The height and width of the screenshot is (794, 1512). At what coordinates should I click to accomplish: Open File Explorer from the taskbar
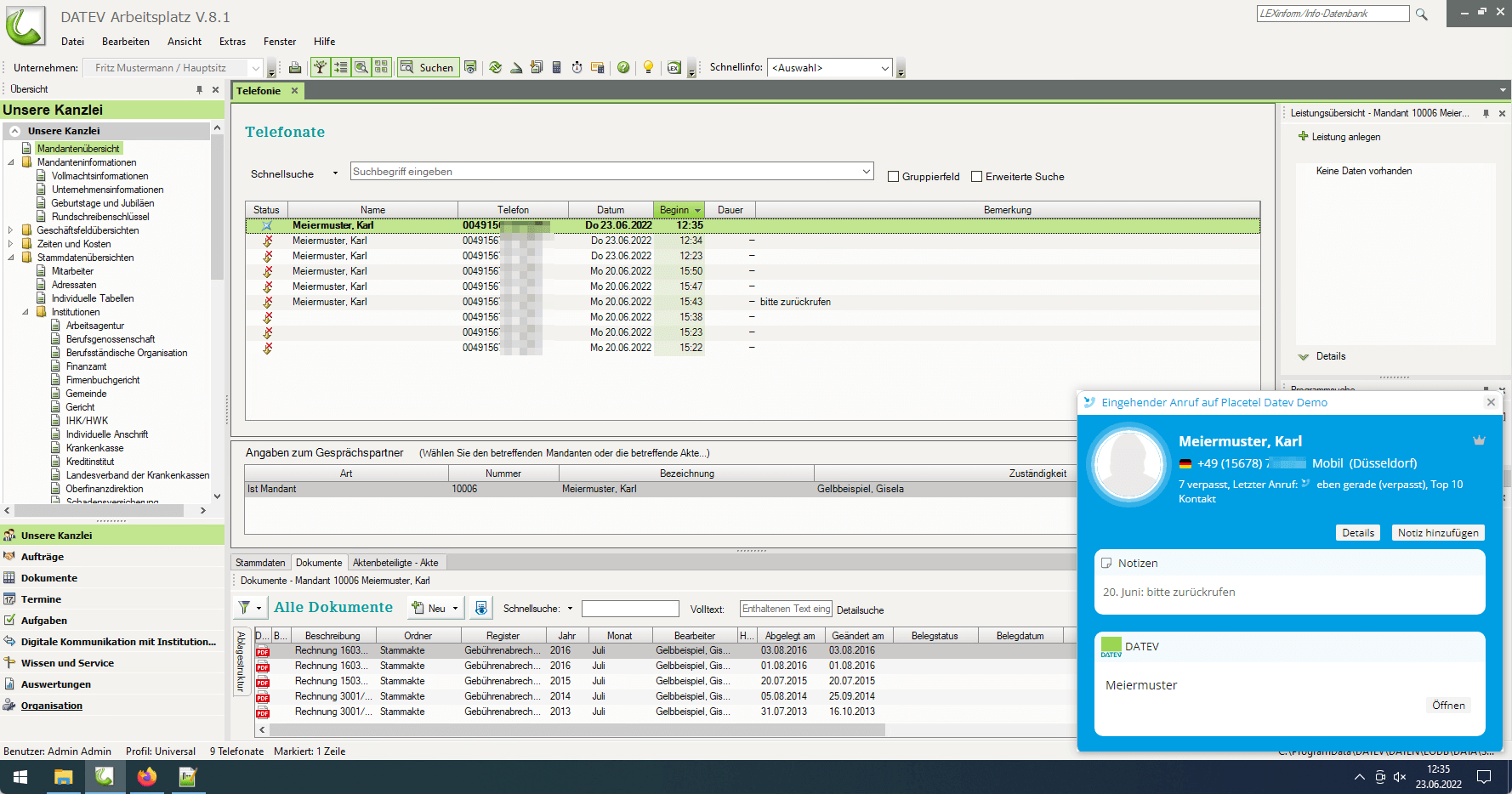(x=63, y=777)
